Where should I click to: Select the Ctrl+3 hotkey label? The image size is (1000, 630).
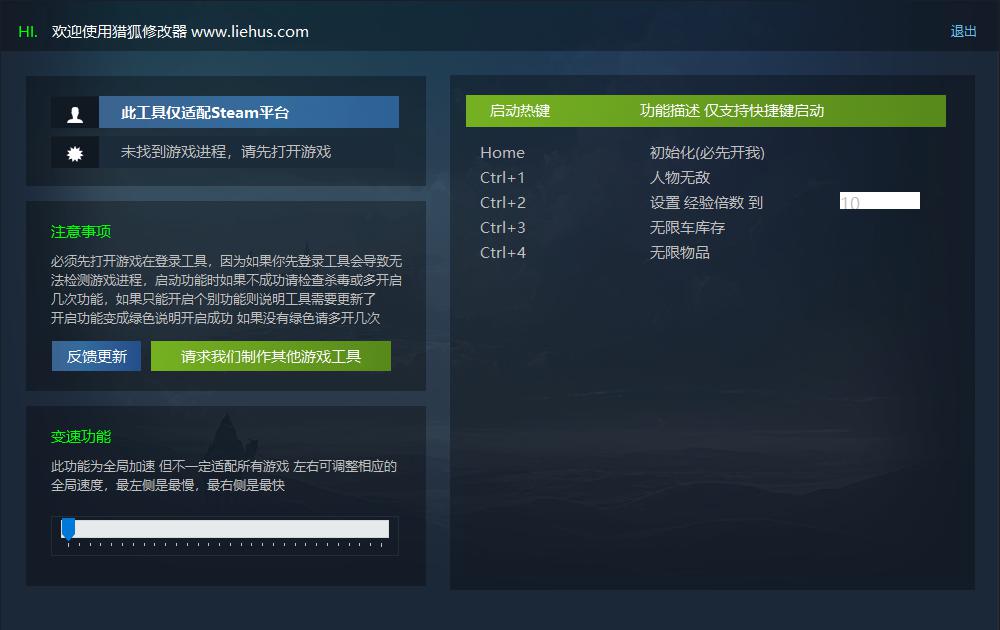coord(503,228)
